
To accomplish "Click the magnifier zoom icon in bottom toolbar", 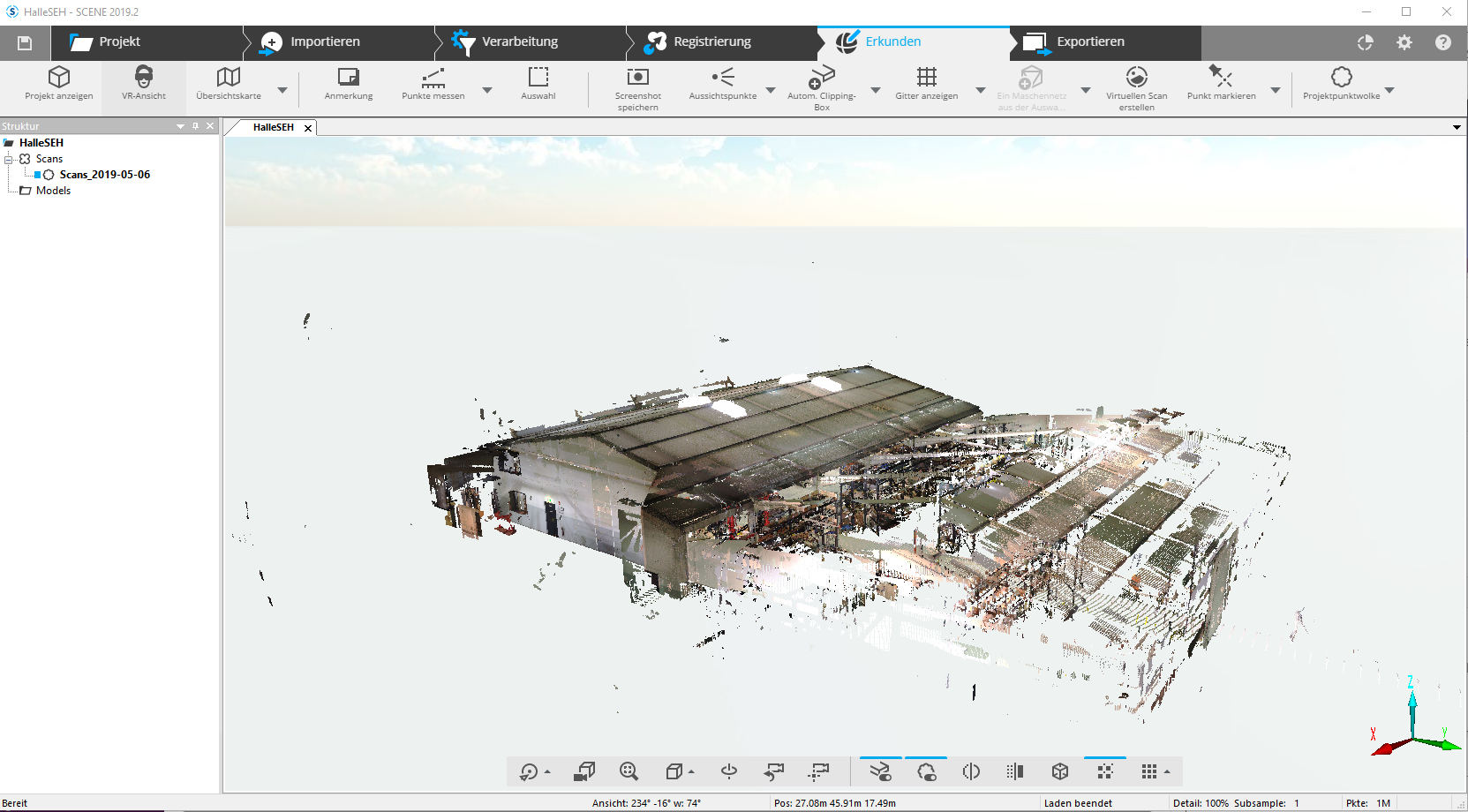I will 629,771.
